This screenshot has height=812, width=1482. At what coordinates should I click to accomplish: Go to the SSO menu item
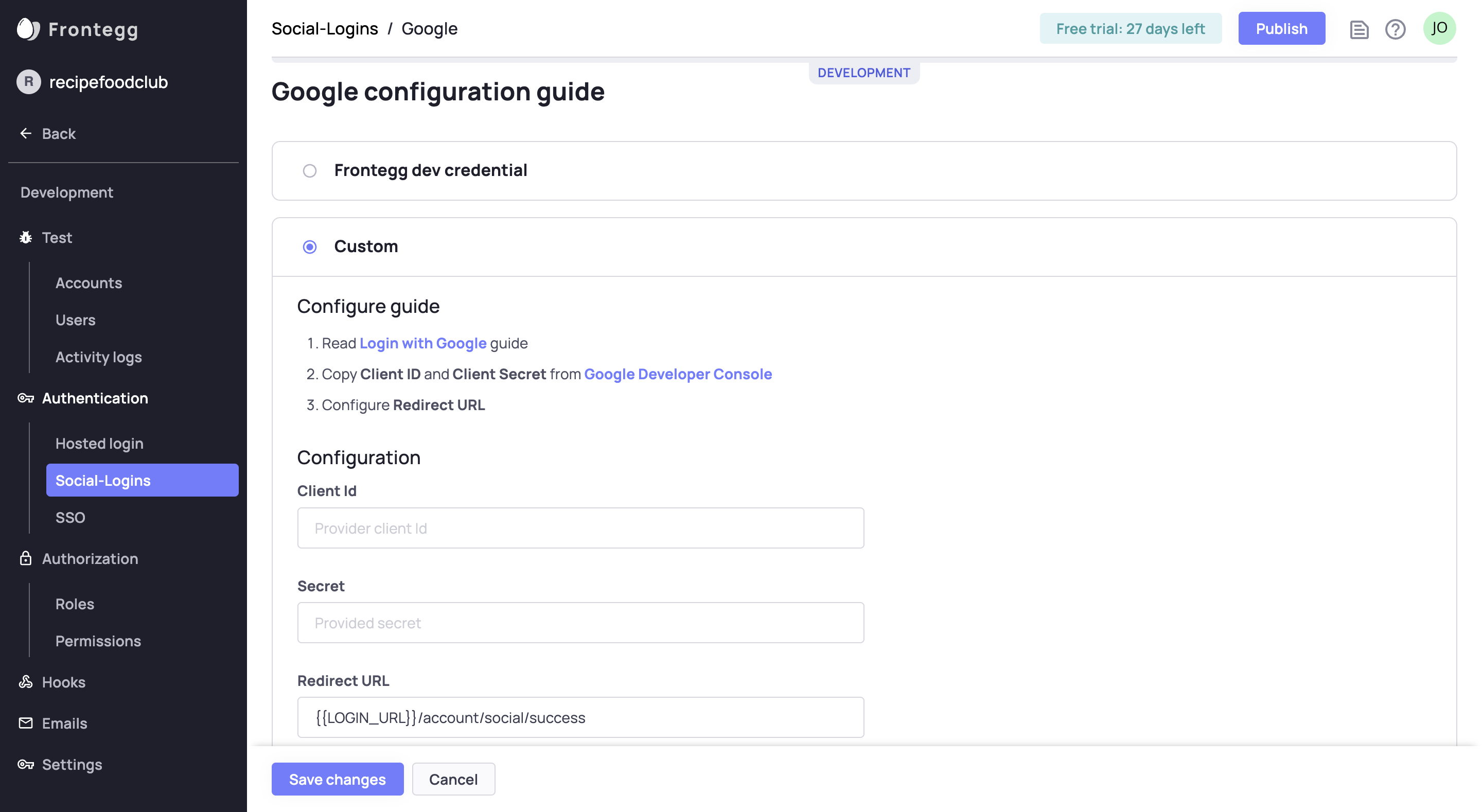pyautogui.click(x=70, y=517)
